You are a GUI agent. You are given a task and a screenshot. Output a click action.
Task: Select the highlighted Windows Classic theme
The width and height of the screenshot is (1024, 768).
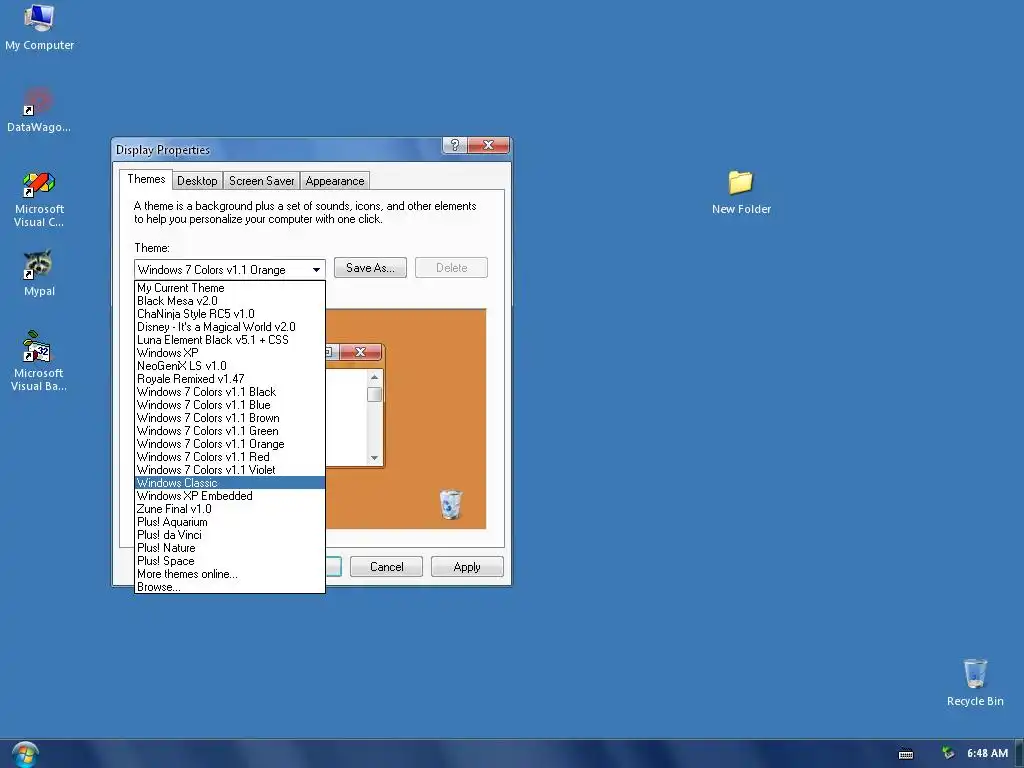click(x=230, y=483)
